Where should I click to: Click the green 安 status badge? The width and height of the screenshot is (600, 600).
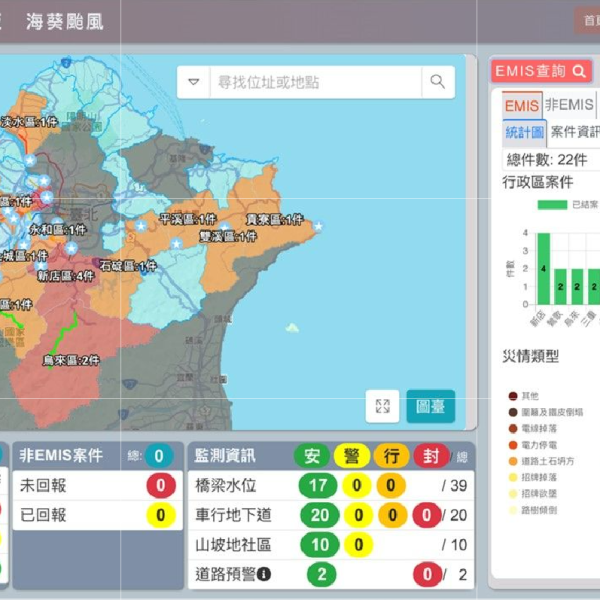pos(312,456)
